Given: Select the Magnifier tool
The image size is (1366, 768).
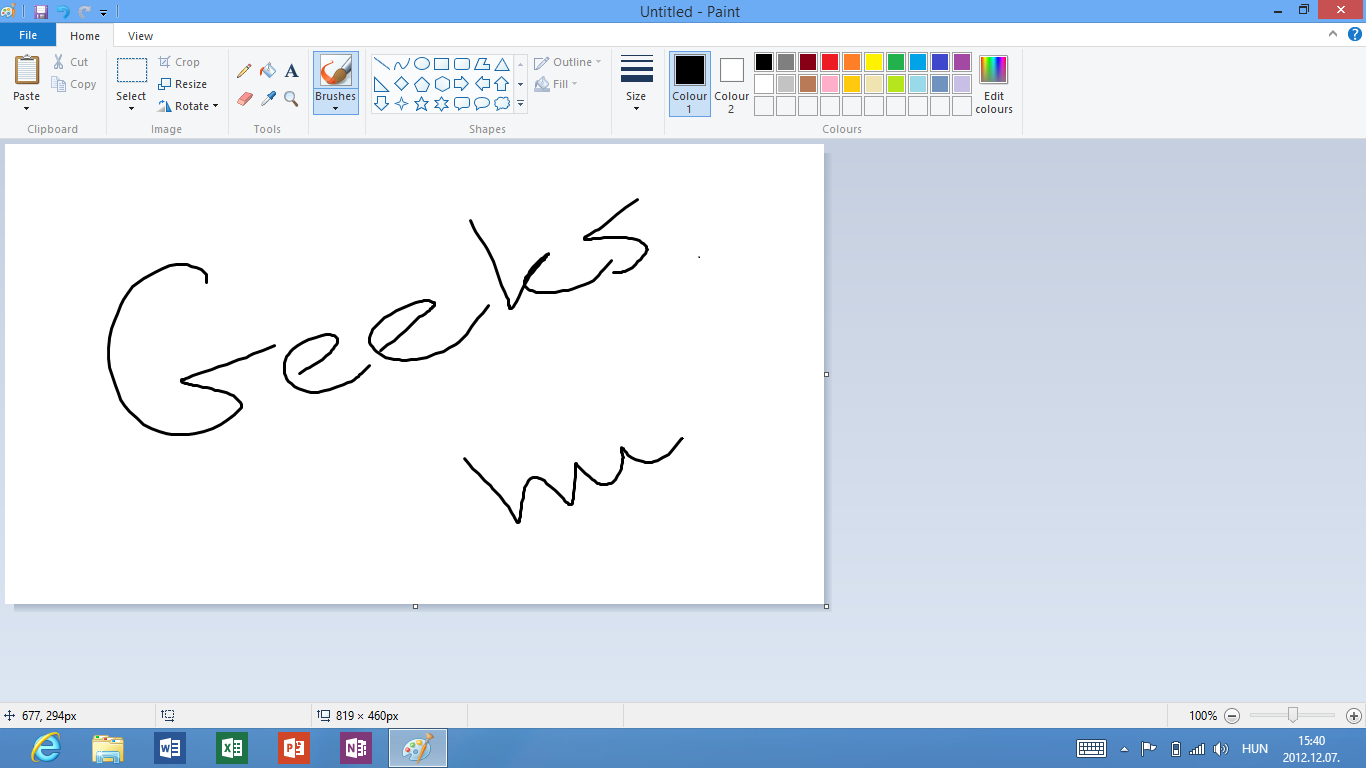Looking at the screenshot, I should coord(291,98).
